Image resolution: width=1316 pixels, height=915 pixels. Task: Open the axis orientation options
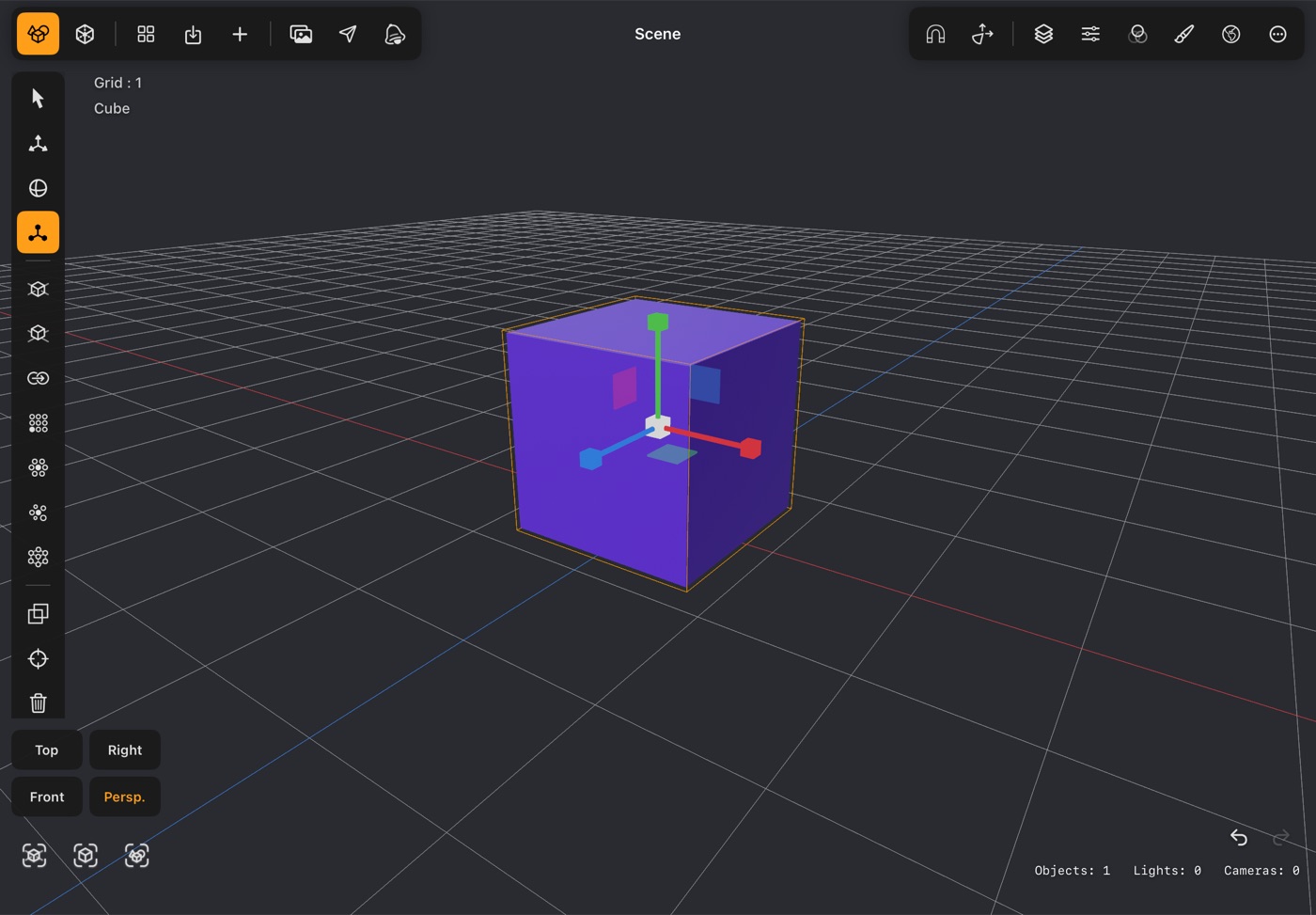coord(982,34)
